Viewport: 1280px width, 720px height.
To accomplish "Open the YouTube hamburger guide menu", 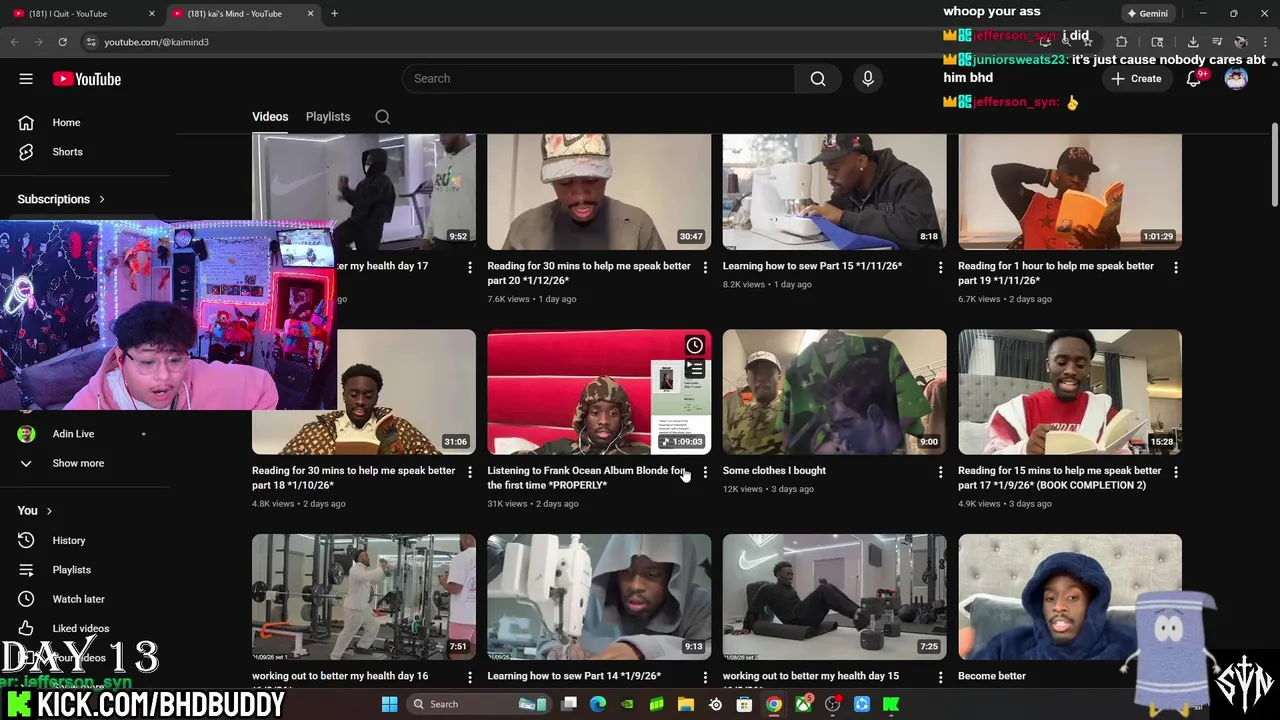I will pyautogui.click(x=26, y=79).
